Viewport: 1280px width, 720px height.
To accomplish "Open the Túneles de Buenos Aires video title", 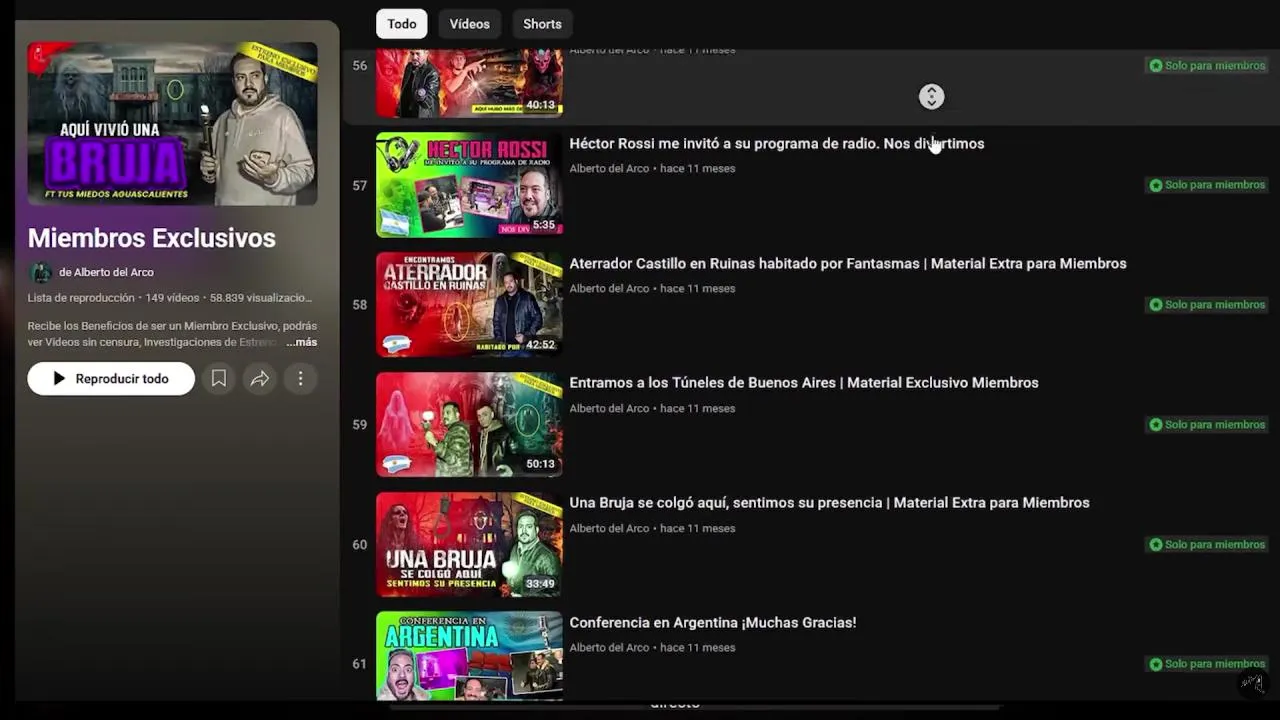I will tap(804, 383).
